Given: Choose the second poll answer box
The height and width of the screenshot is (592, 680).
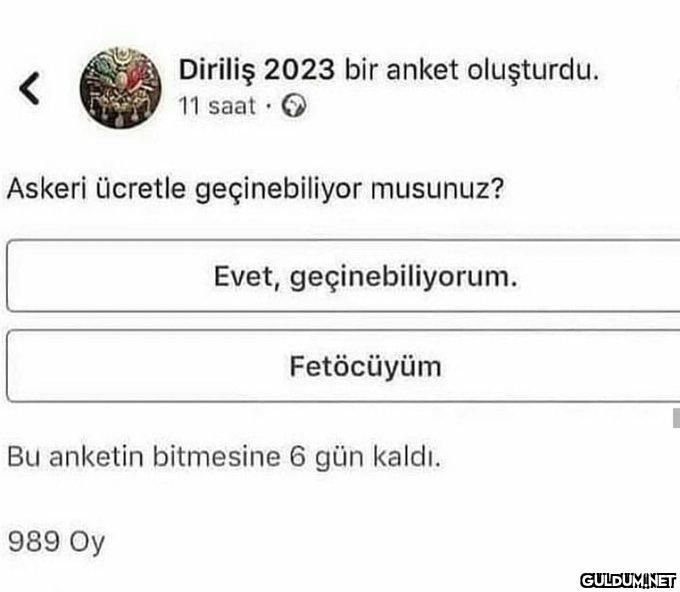Looking at the screenshot, I should click(x=343, y=366).
